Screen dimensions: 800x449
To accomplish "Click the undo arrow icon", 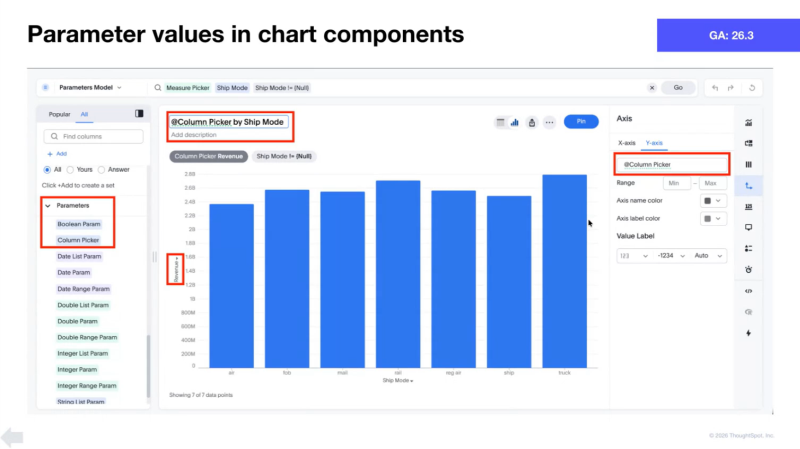I will (714, 88).
